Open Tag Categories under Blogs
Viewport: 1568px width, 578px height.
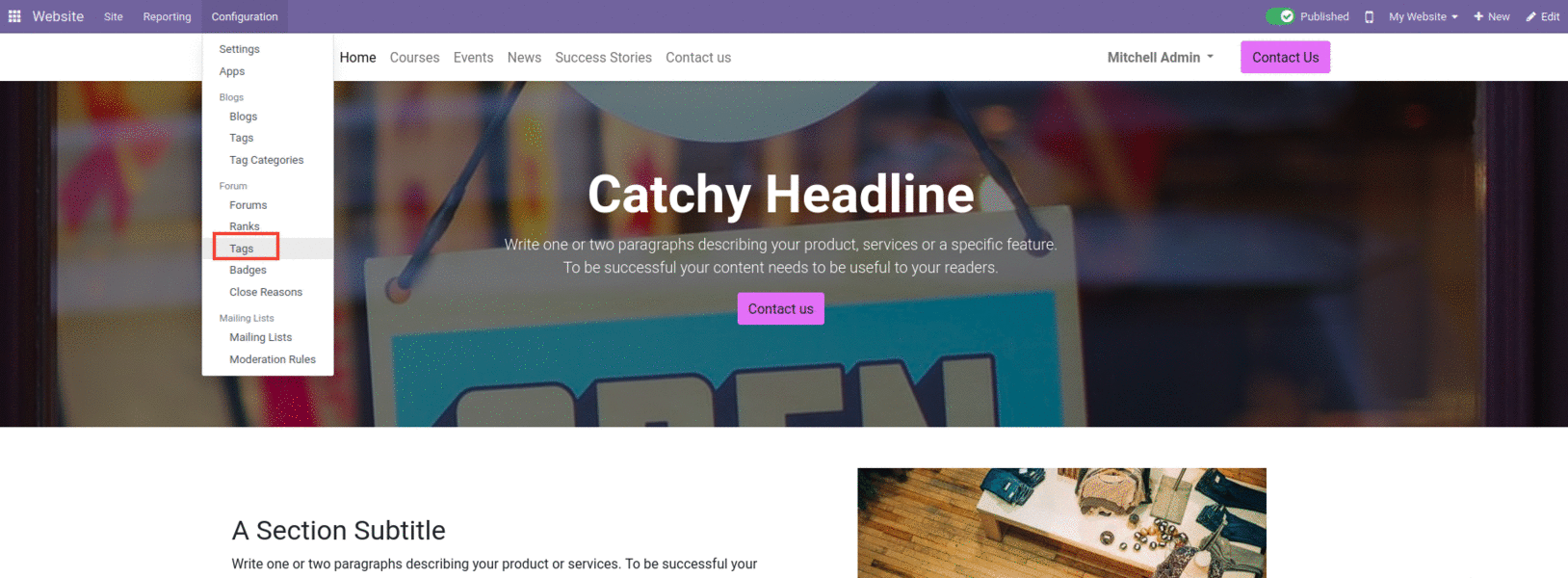(x=267, y=160)
